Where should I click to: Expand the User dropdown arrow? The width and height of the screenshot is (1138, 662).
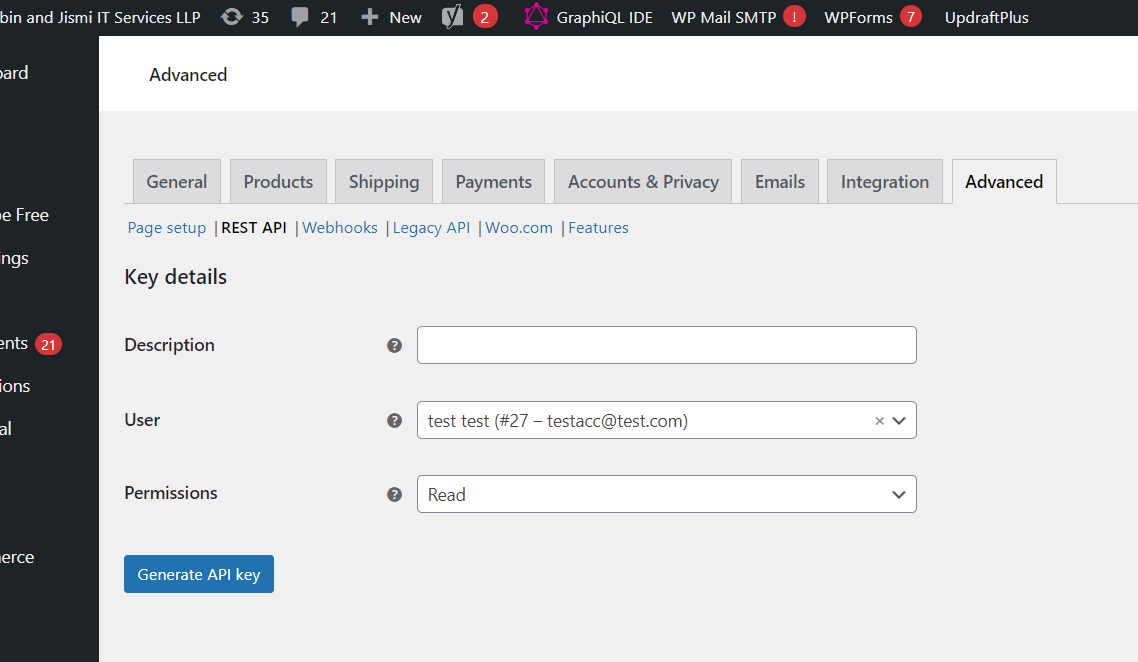tap(899, 421)
